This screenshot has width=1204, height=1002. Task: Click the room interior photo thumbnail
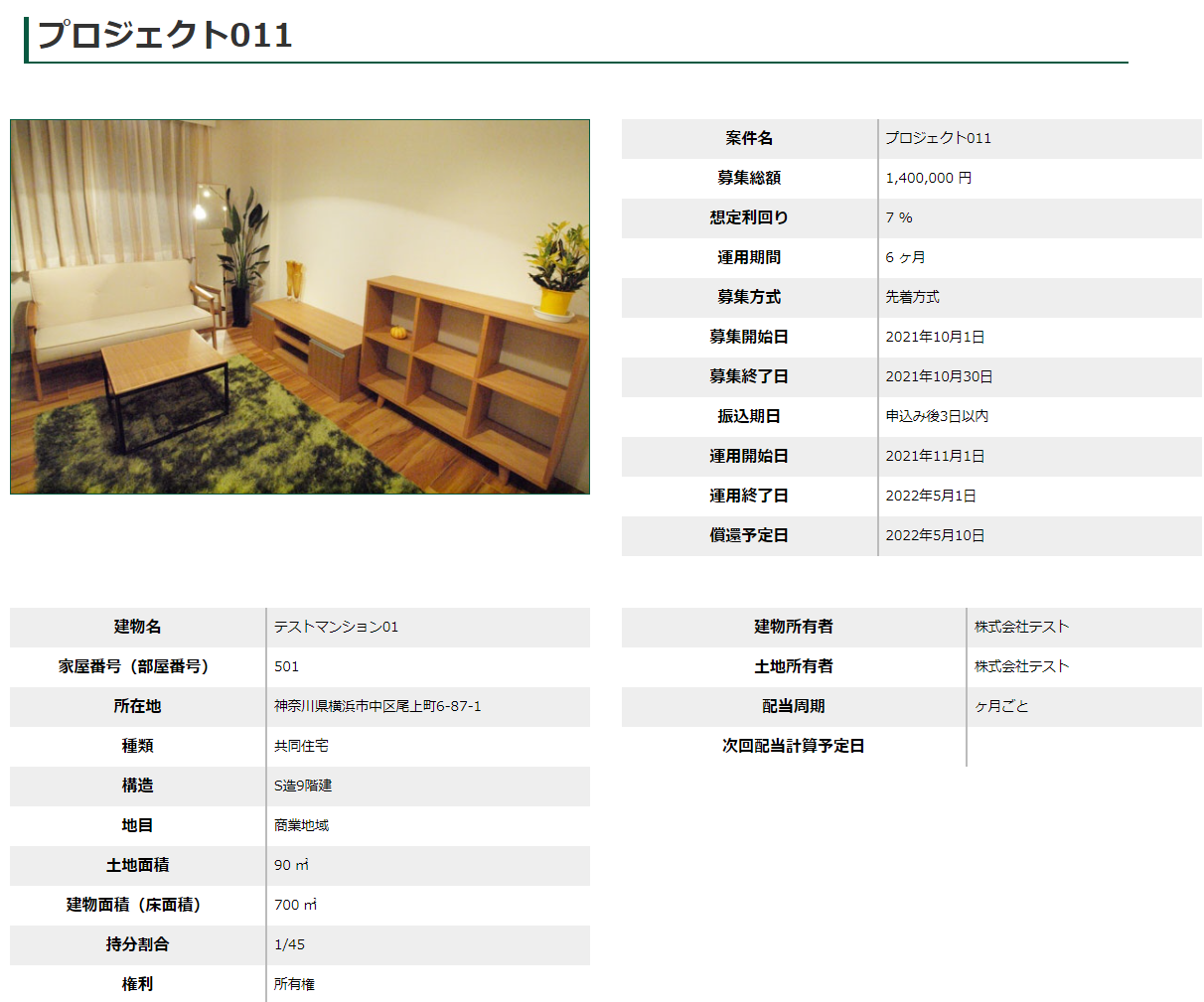[300, 307]
